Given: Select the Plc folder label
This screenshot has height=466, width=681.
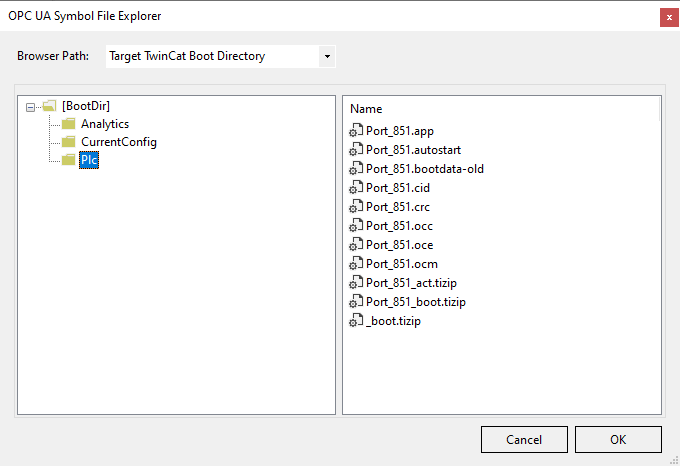Looking at the screenshot, I should 89,160.
